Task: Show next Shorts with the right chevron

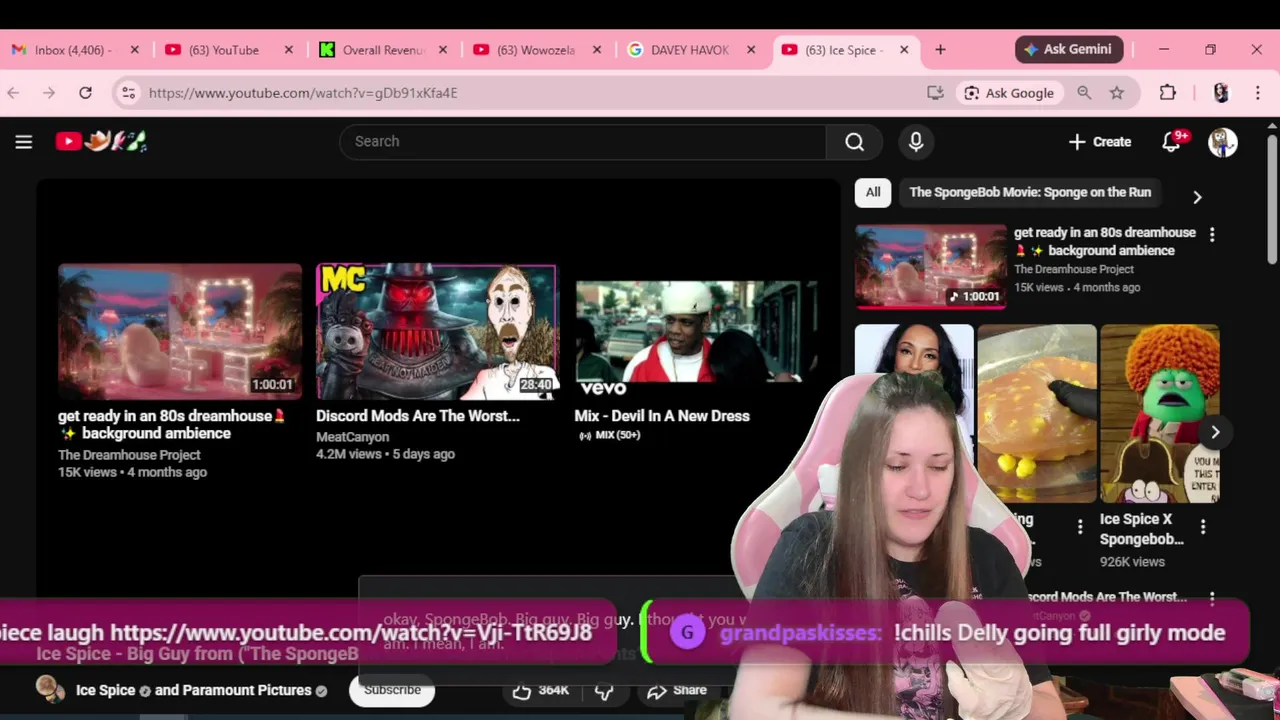Action: pyautogui.click(x=1215, y=432)
